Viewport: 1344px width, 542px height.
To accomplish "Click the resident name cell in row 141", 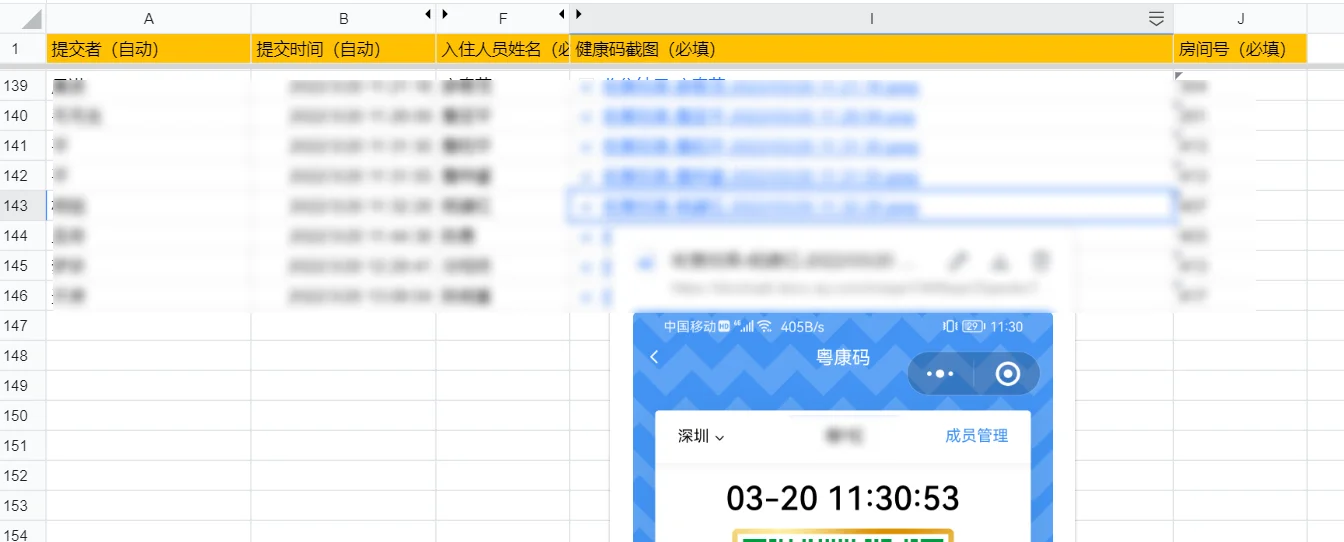I will [x=503, y=146].
